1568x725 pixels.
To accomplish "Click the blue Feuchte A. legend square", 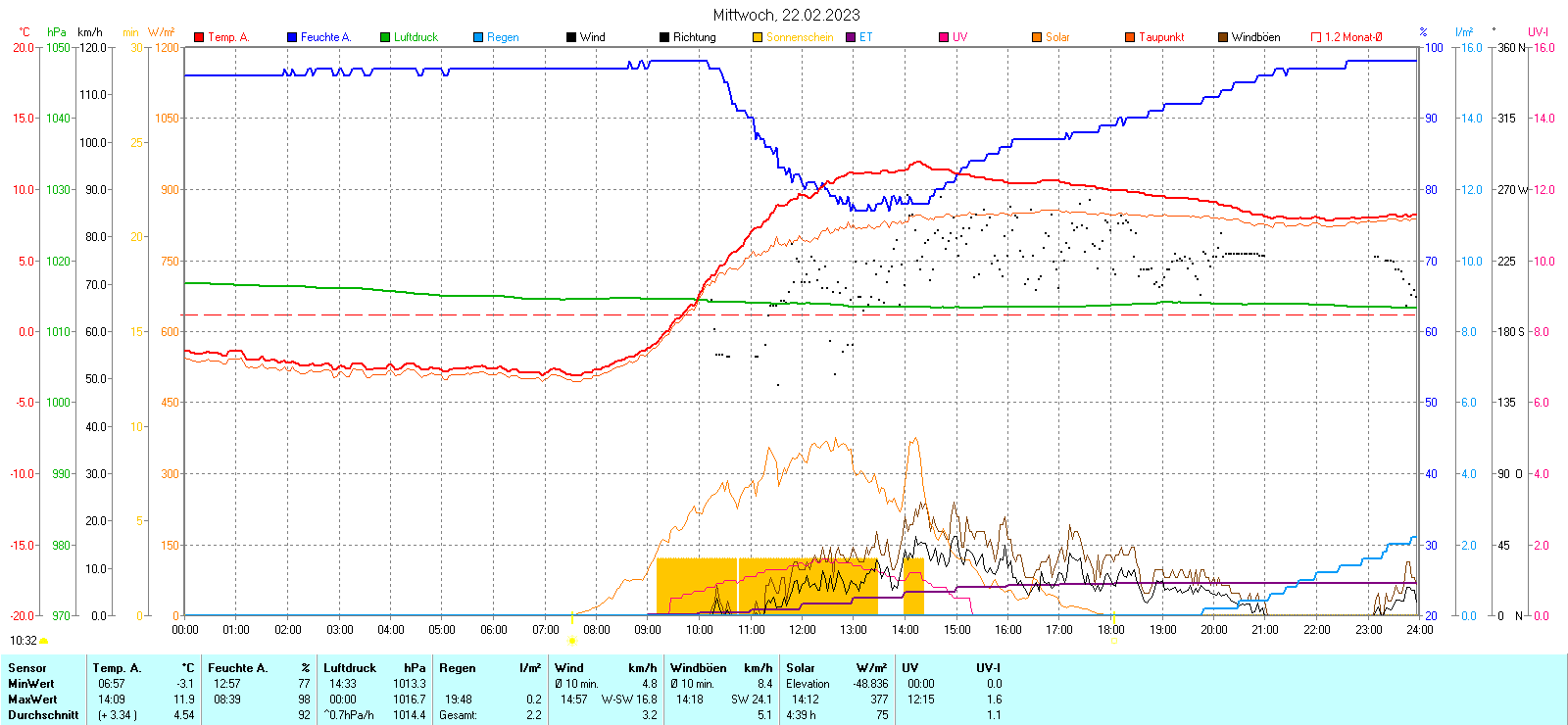I will click(292, 37).
